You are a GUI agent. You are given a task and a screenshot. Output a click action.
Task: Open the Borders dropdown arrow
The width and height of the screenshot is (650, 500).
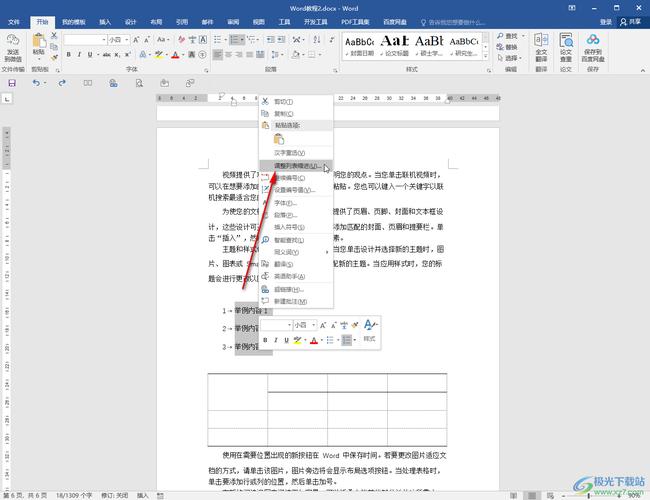tap(320, 54)
